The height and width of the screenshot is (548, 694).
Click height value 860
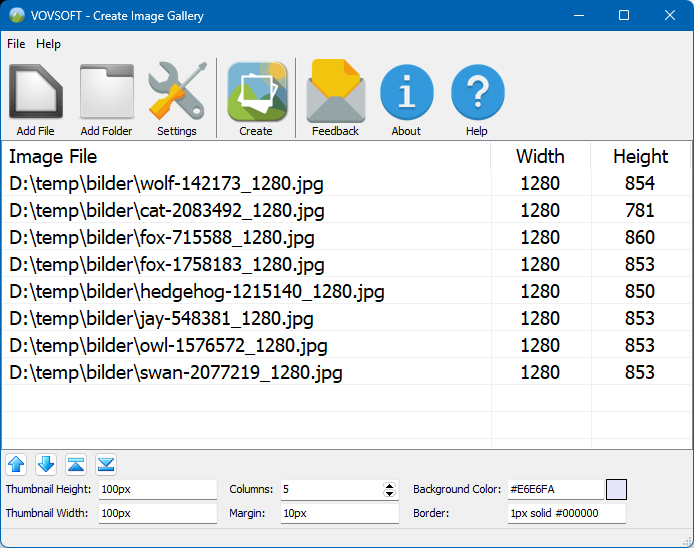click(x=640, y=237)
